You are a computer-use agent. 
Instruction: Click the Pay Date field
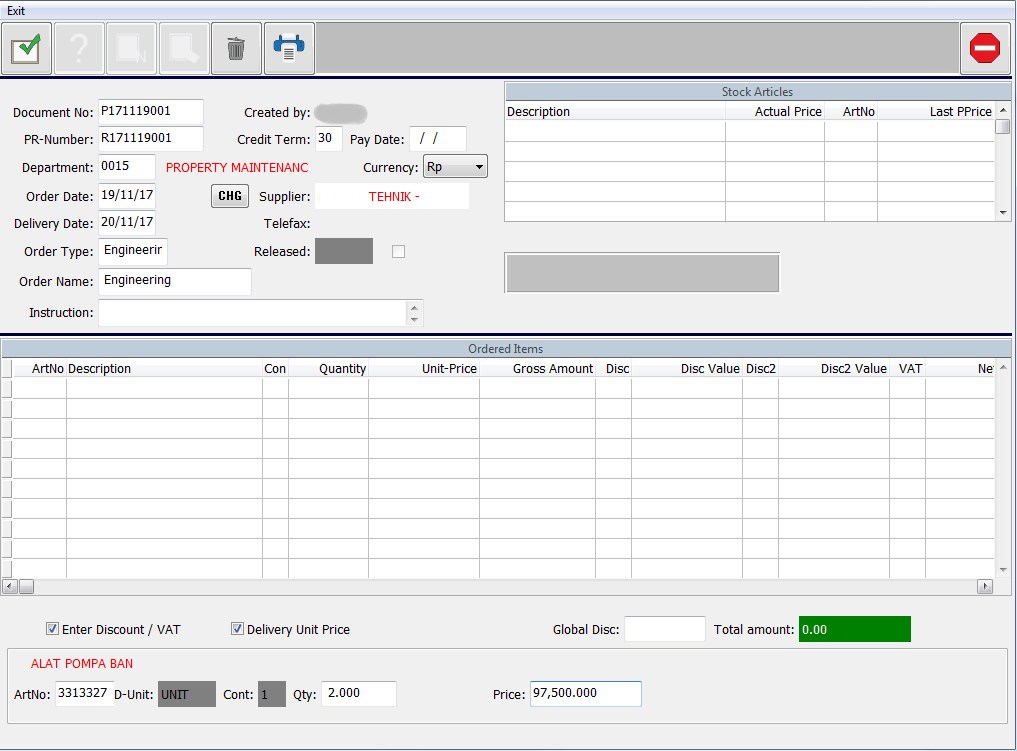pyautogui.click(x=438, y=139)
